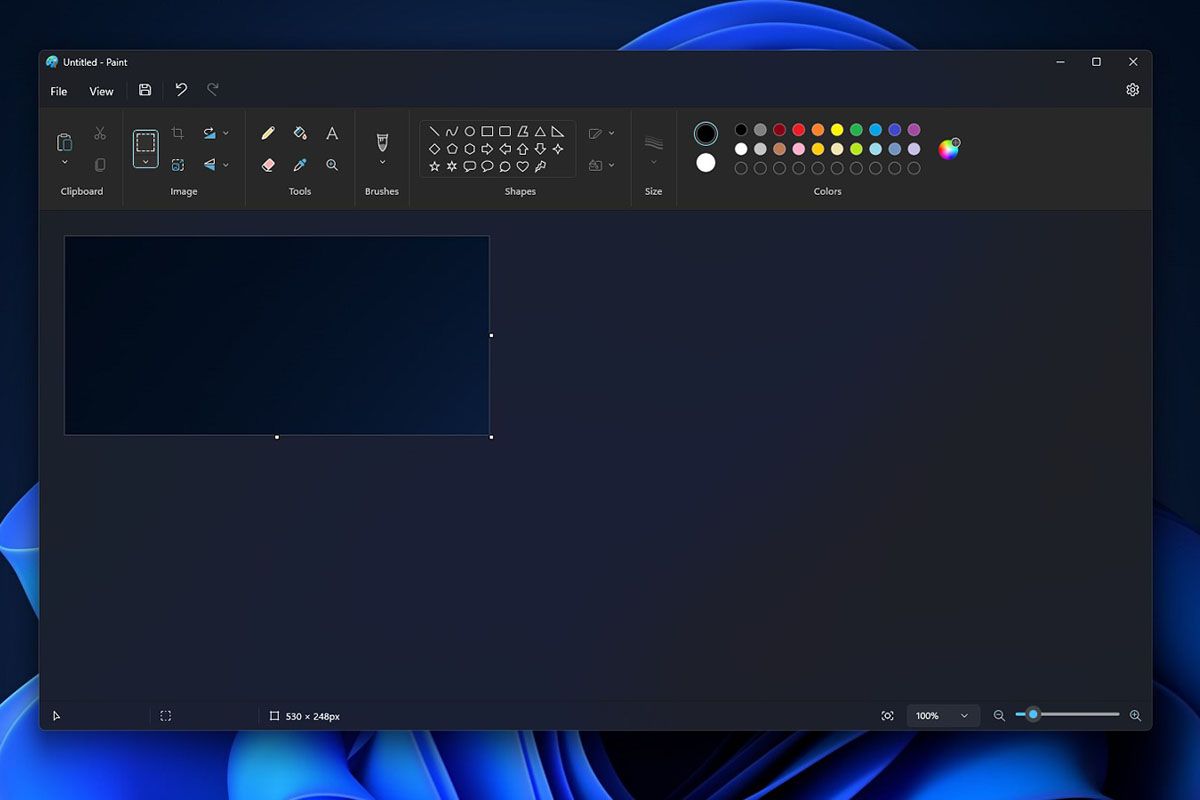This screenshot has width=1200, height=800.
Task: Select the Line shape
Action: [434, 132]
